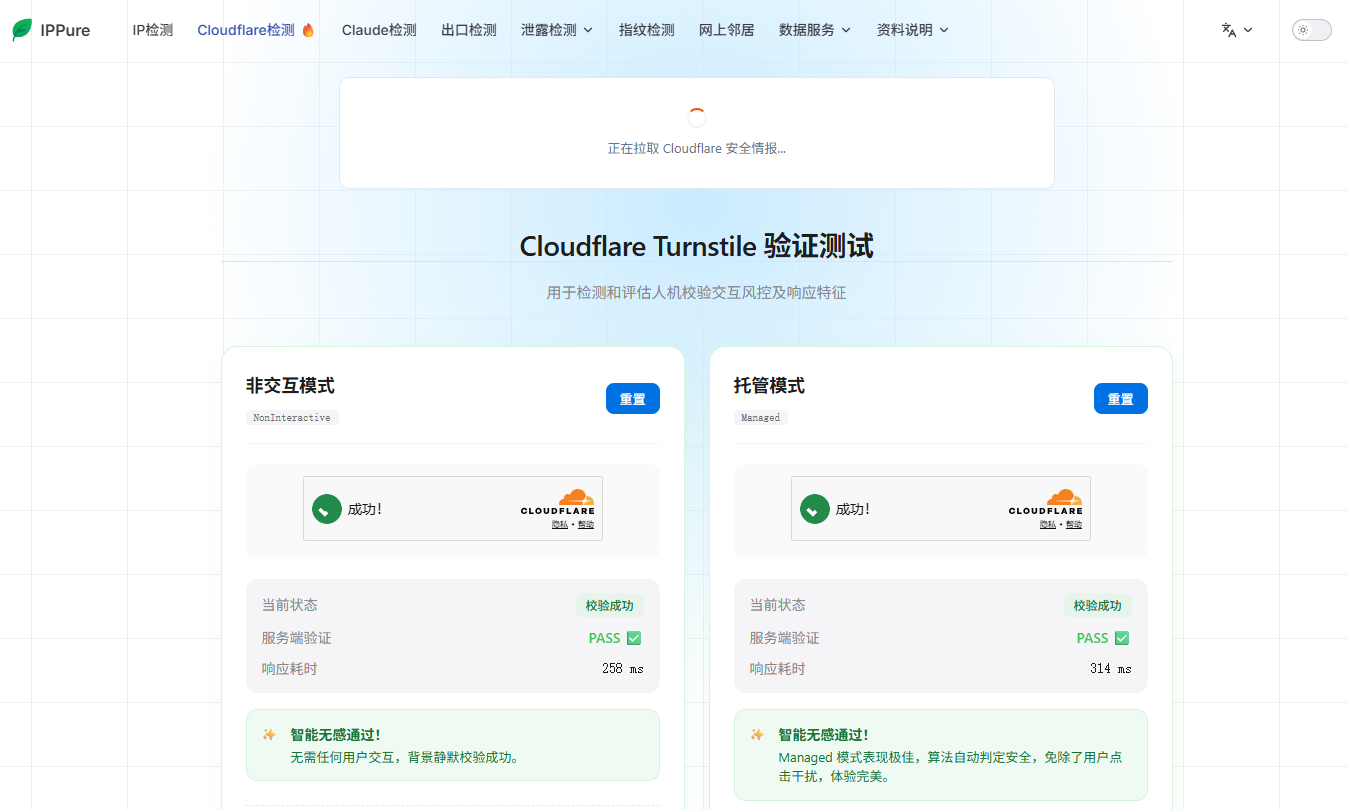The image size is (1348, 810).
Task: Click the PASS text in 非交互模式 card
Action: [605, 638]
